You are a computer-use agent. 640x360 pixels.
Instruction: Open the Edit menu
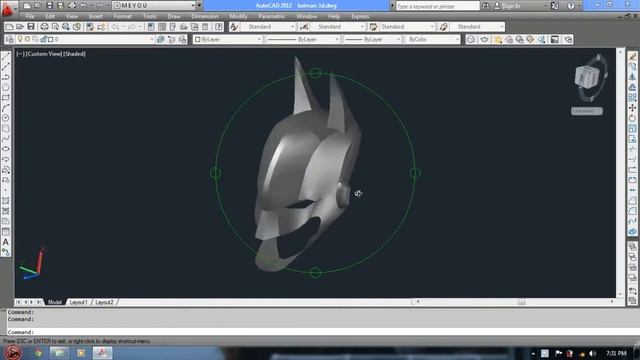point(50,16)
